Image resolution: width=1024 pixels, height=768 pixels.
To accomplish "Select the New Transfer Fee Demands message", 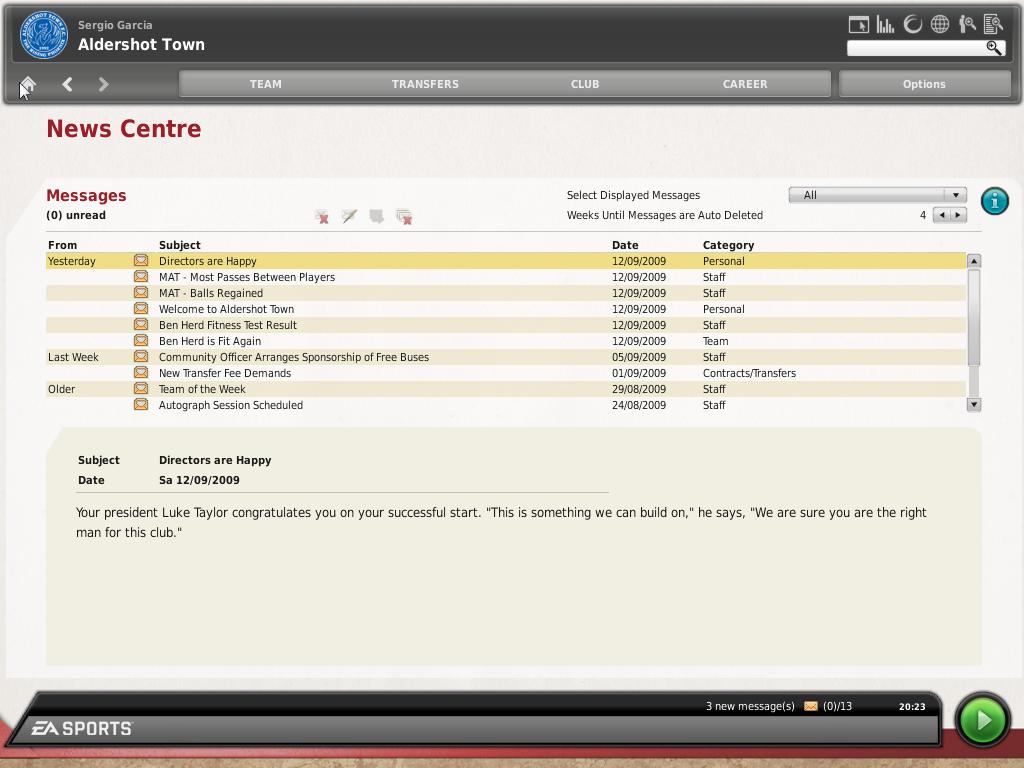I will pos(225,373).
